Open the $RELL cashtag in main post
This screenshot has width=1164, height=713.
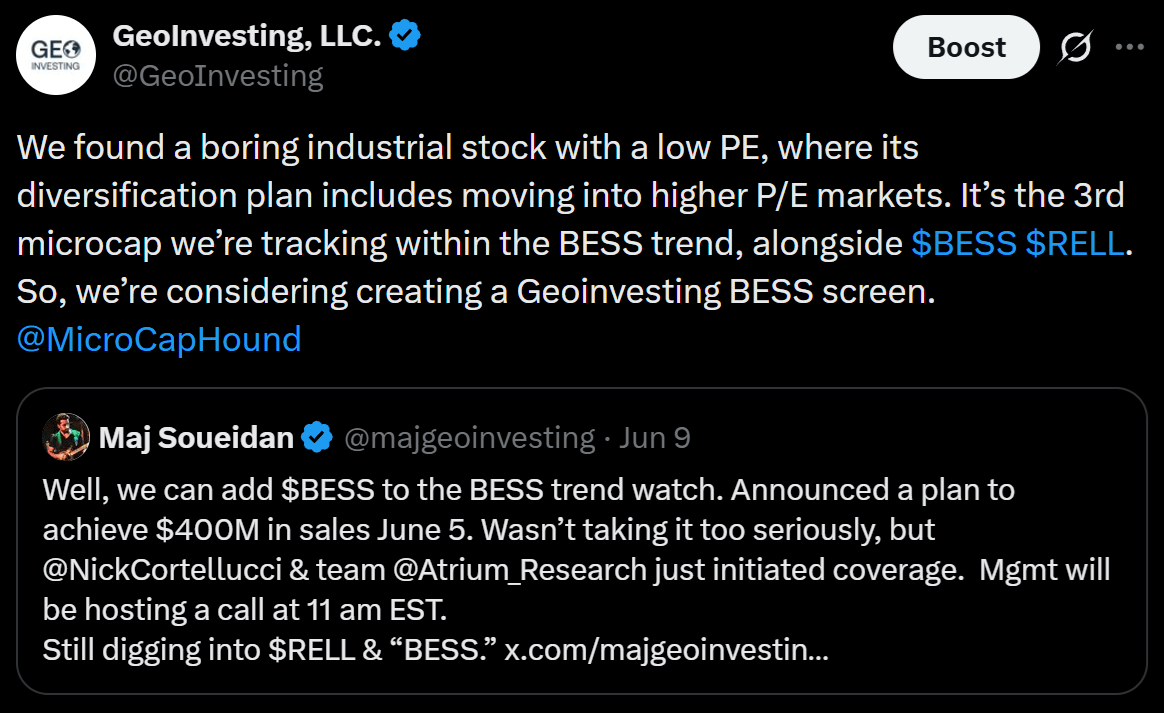point(1075,244)
